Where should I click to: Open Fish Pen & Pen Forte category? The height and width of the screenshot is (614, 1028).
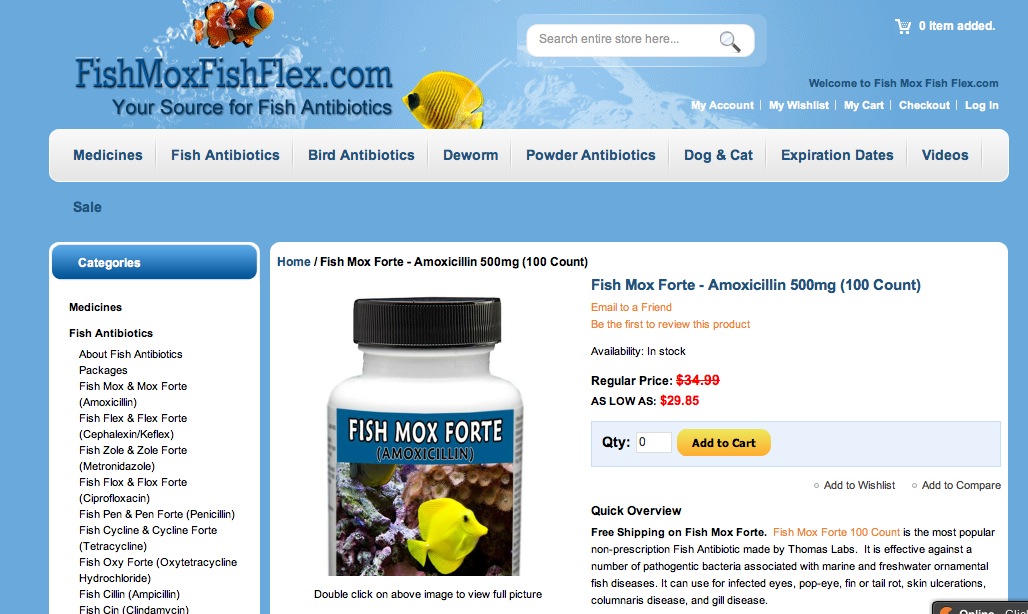point(157,514)
